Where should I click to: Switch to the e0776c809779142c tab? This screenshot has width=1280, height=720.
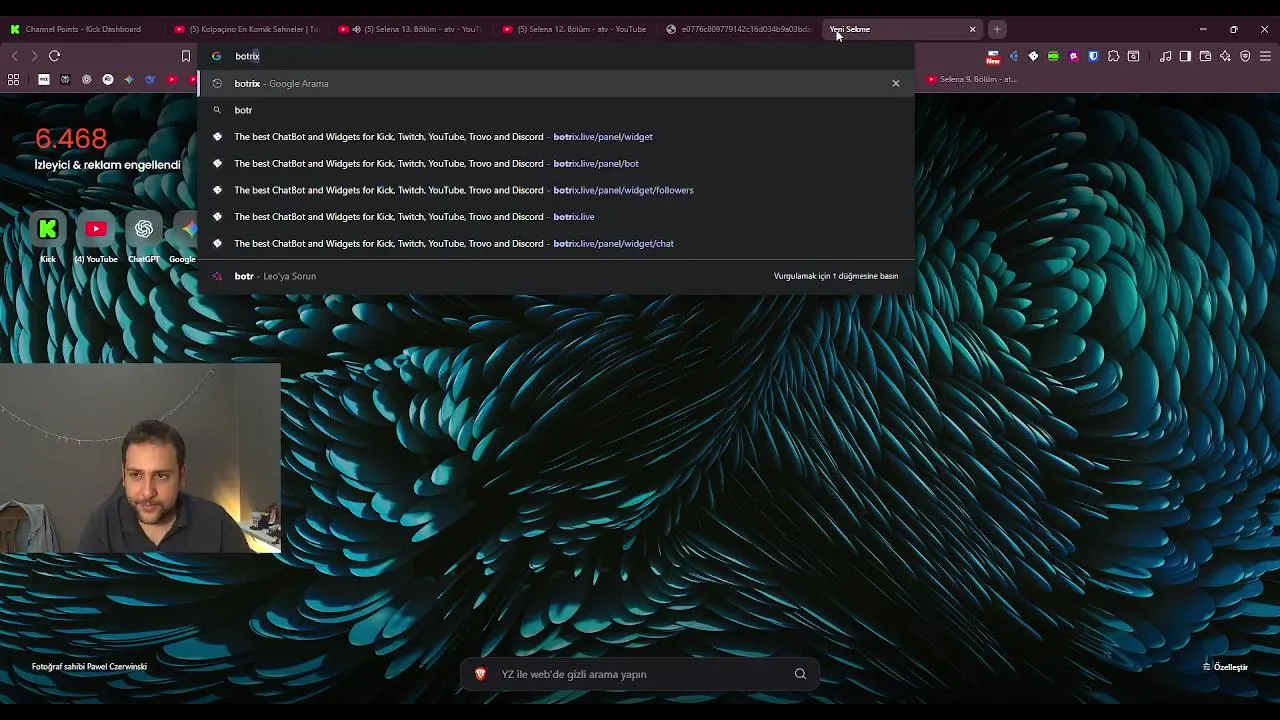[x=738, y=29]
